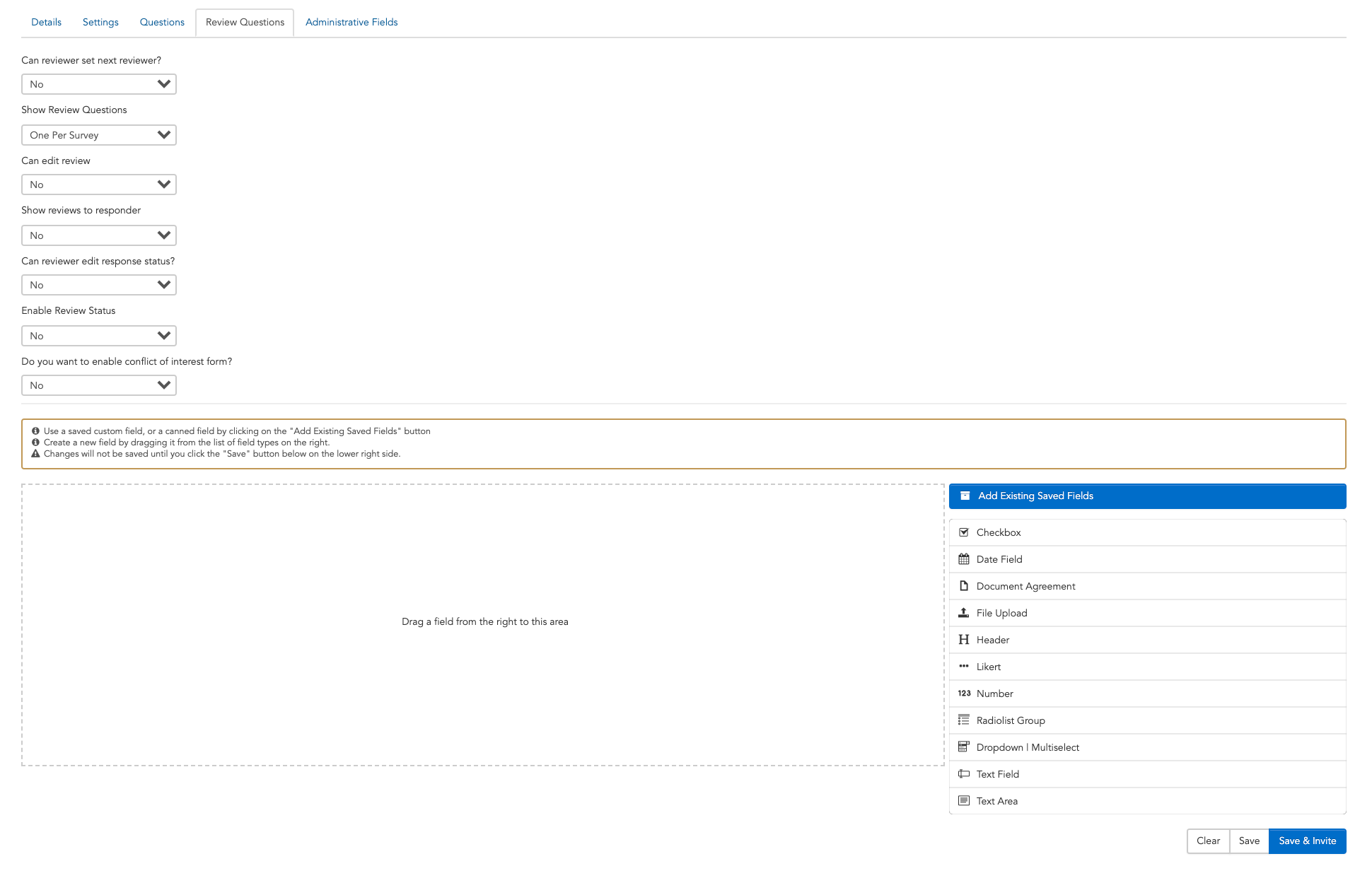1372x878 pixels.
Task: Select the Header field type label
Action: click(x=993, y=640)
